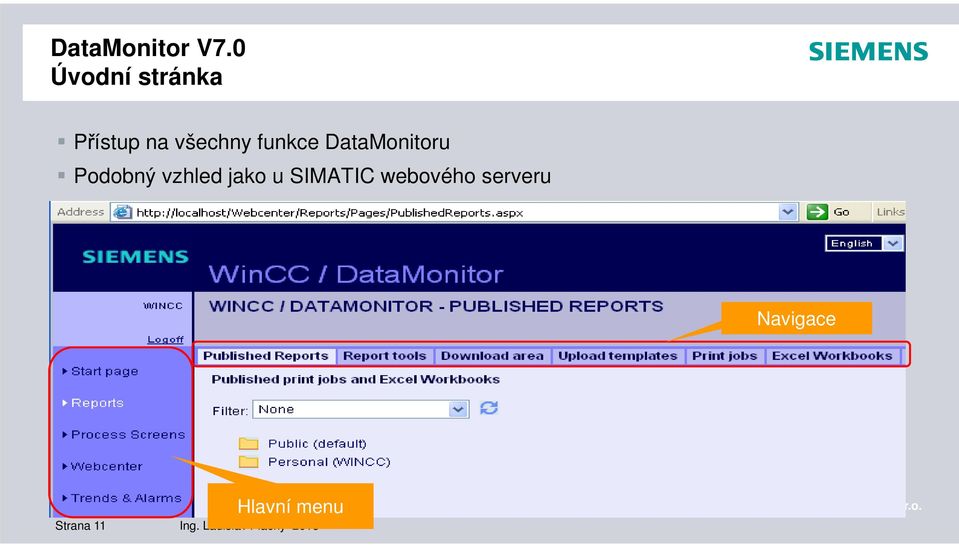Open the address bar history dropdown arrow
Viewport: 959px width, 545px height.
click(788, 212)
